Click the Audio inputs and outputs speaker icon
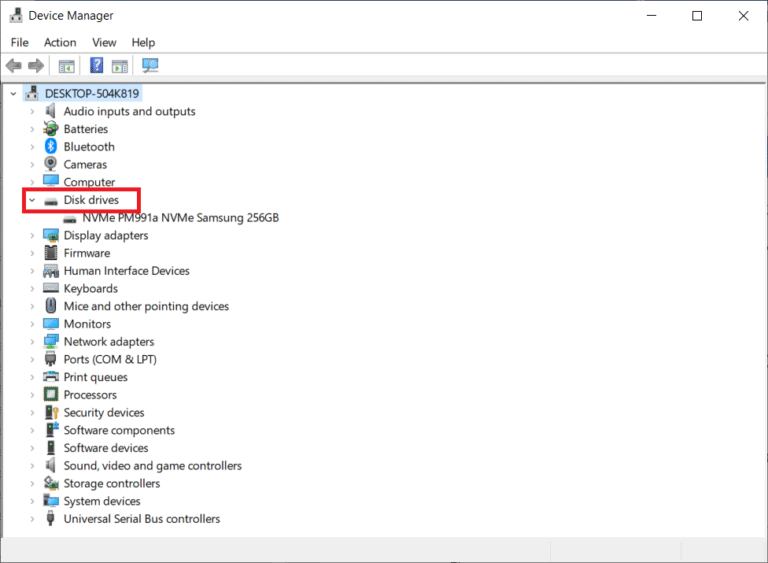768x563 pixels. pos(50,111)
